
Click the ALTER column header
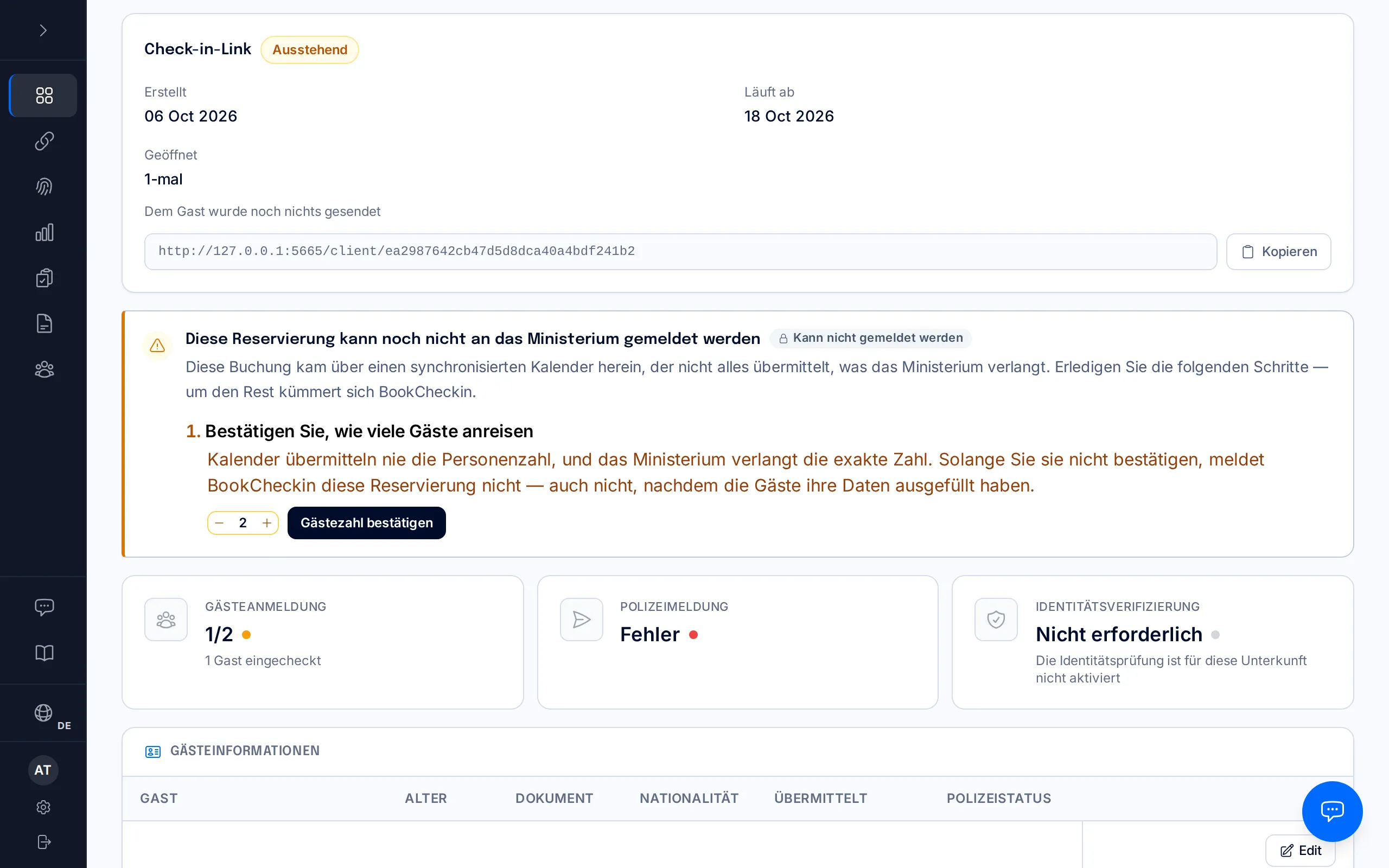[426, 799]
